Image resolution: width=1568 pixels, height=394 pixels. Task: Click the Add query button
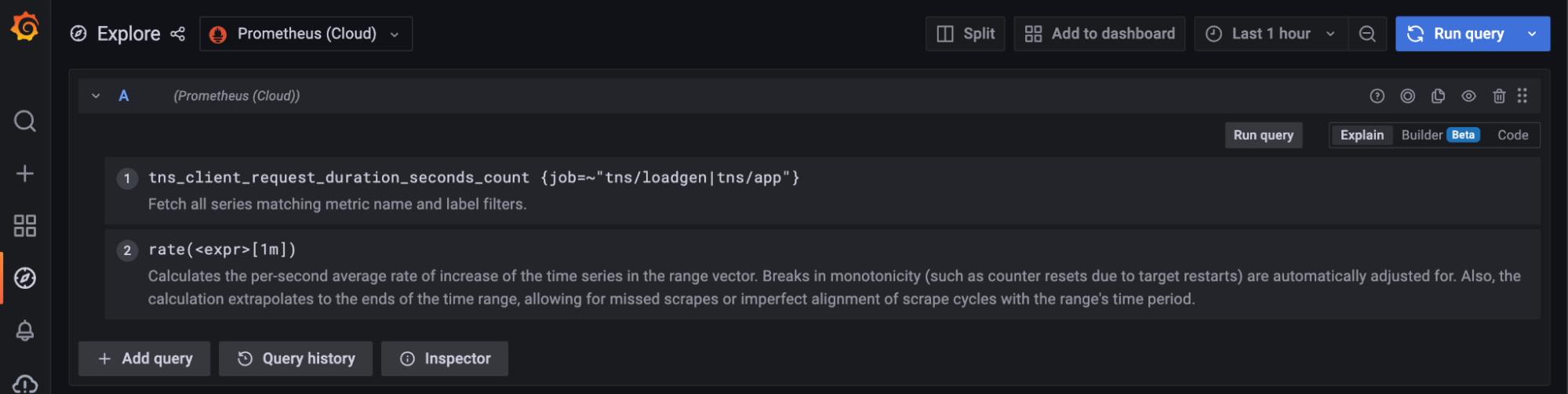pyautogui.click(x=144, y=359)
